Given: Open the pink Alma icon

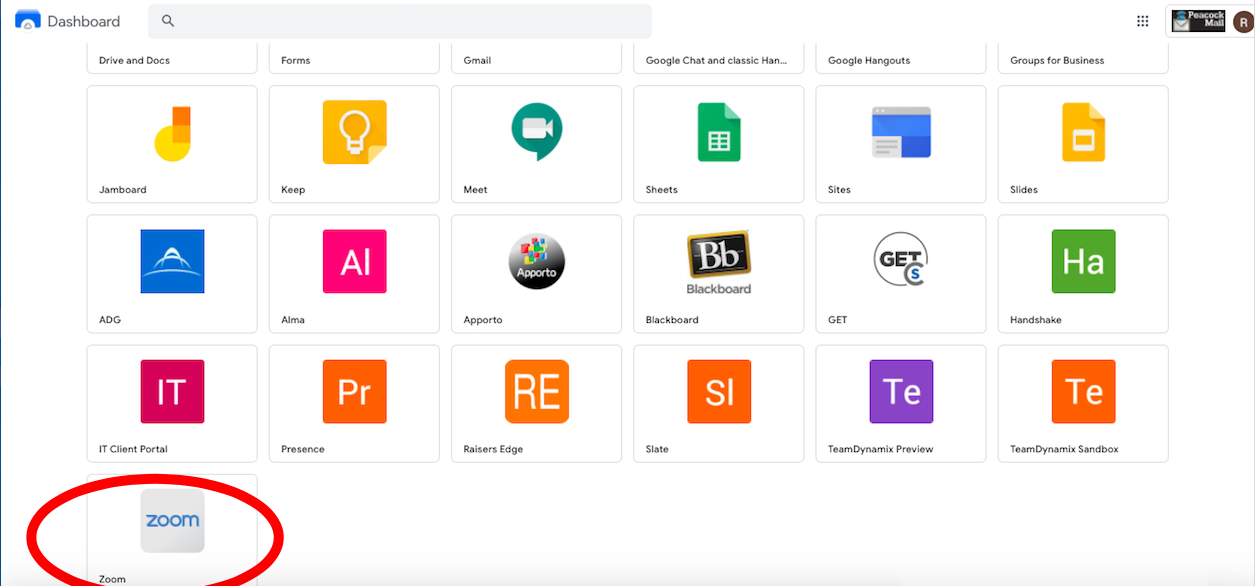Looking at the screenshot, I should (354, 262).
